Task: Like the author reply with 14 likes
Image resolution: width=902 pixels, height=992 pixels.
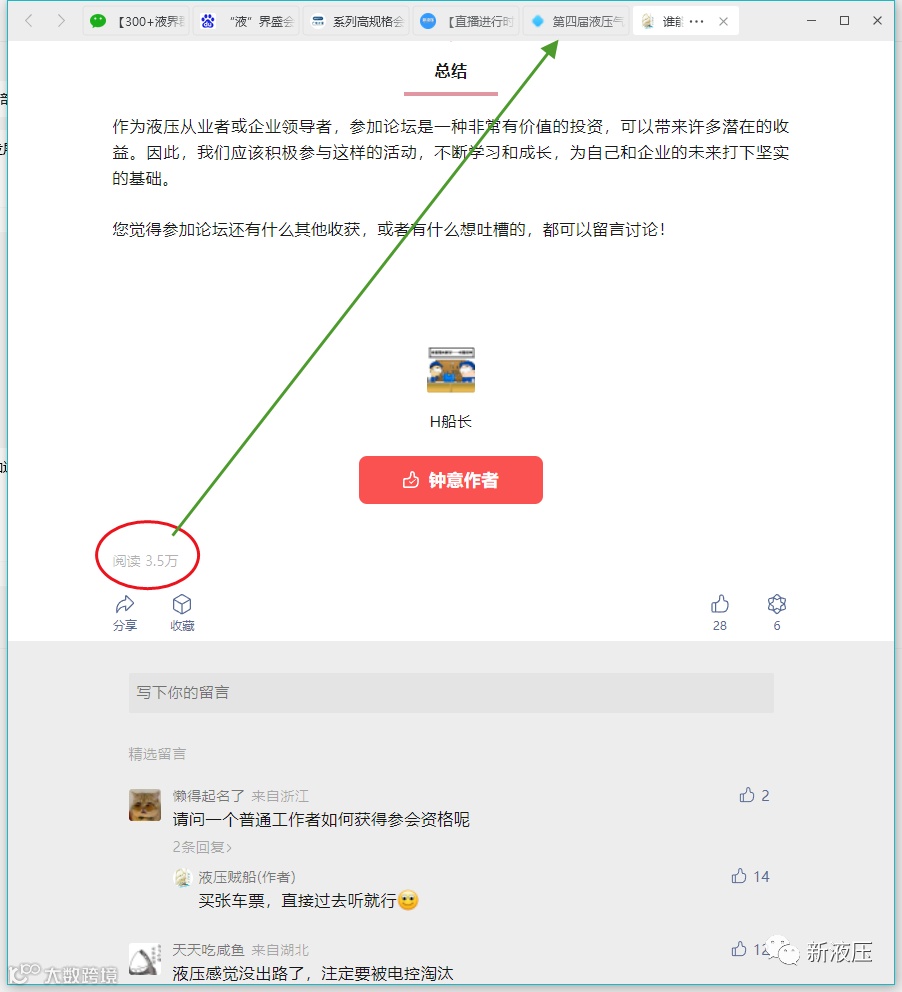Action: tap(739, 876)
